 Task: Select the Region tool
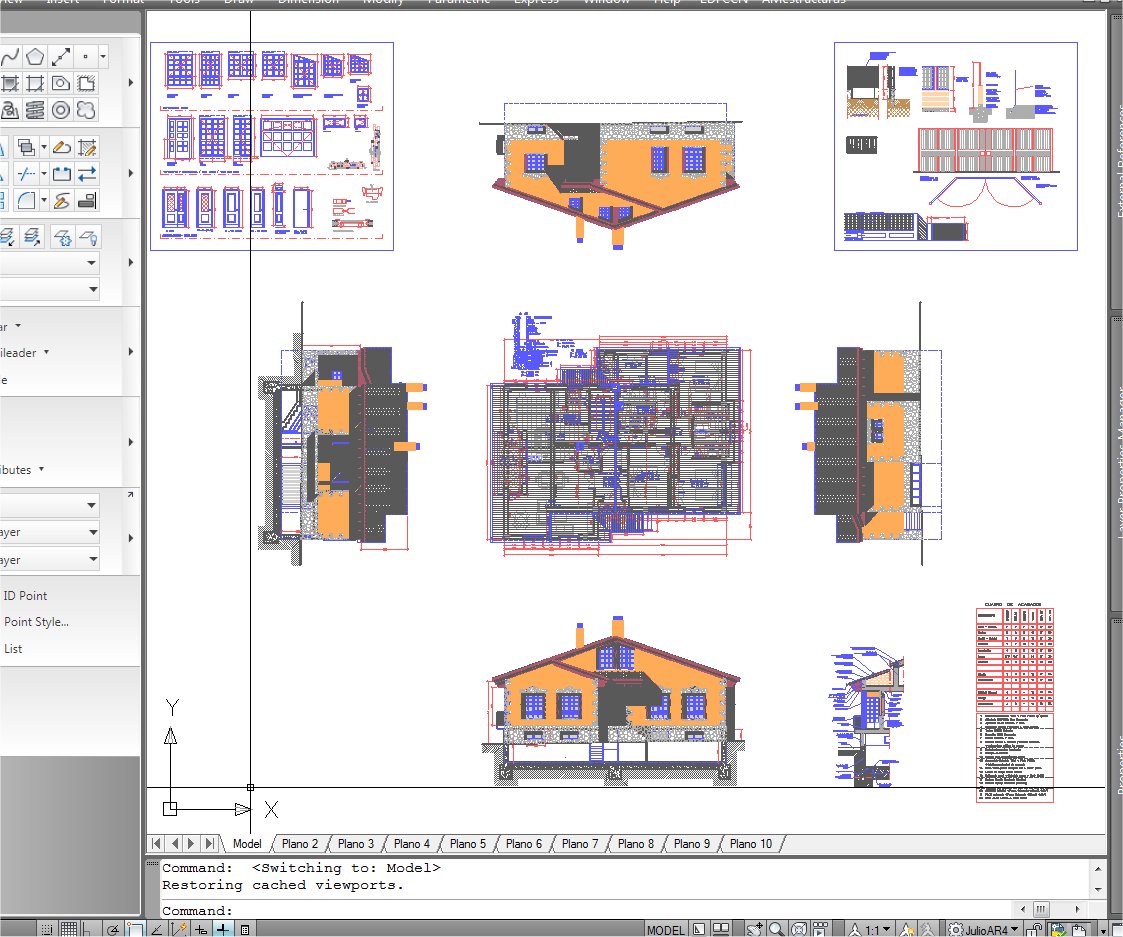61,83
